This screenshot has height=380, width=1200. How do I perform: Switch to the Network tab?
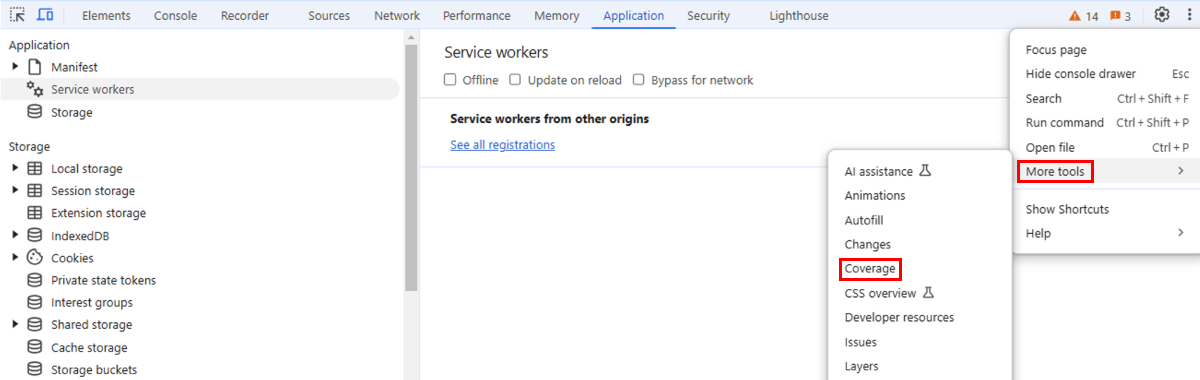pos(397,16)
